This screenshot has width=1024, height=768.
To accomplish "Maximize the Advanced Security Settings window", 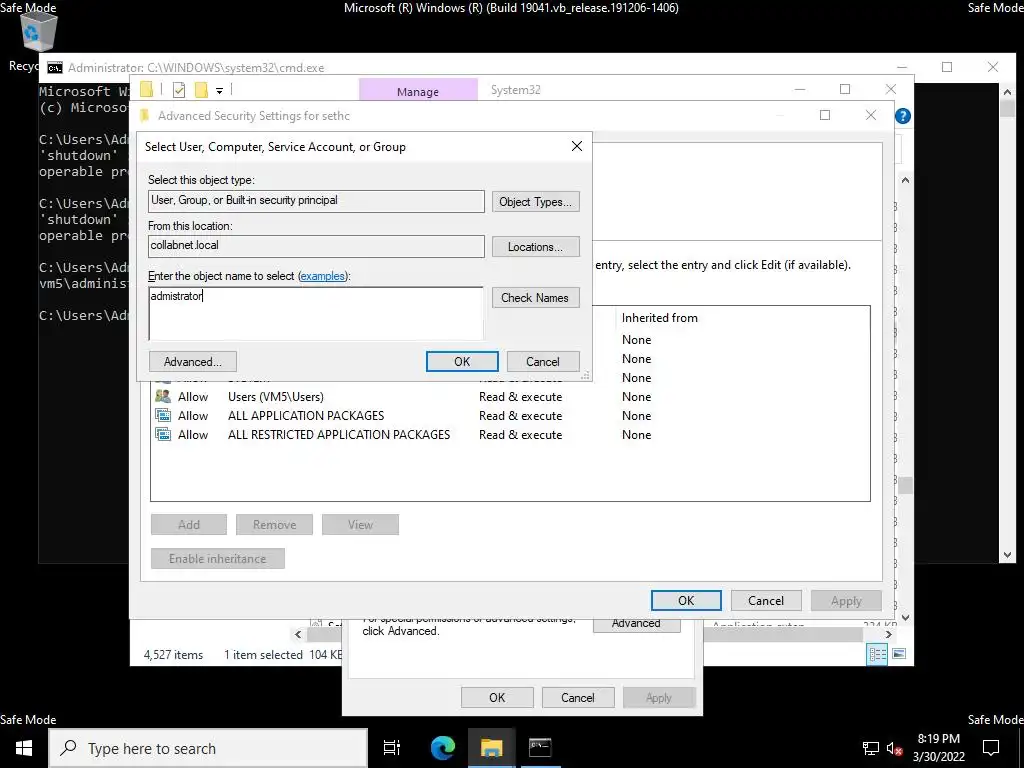I will 825,115.
